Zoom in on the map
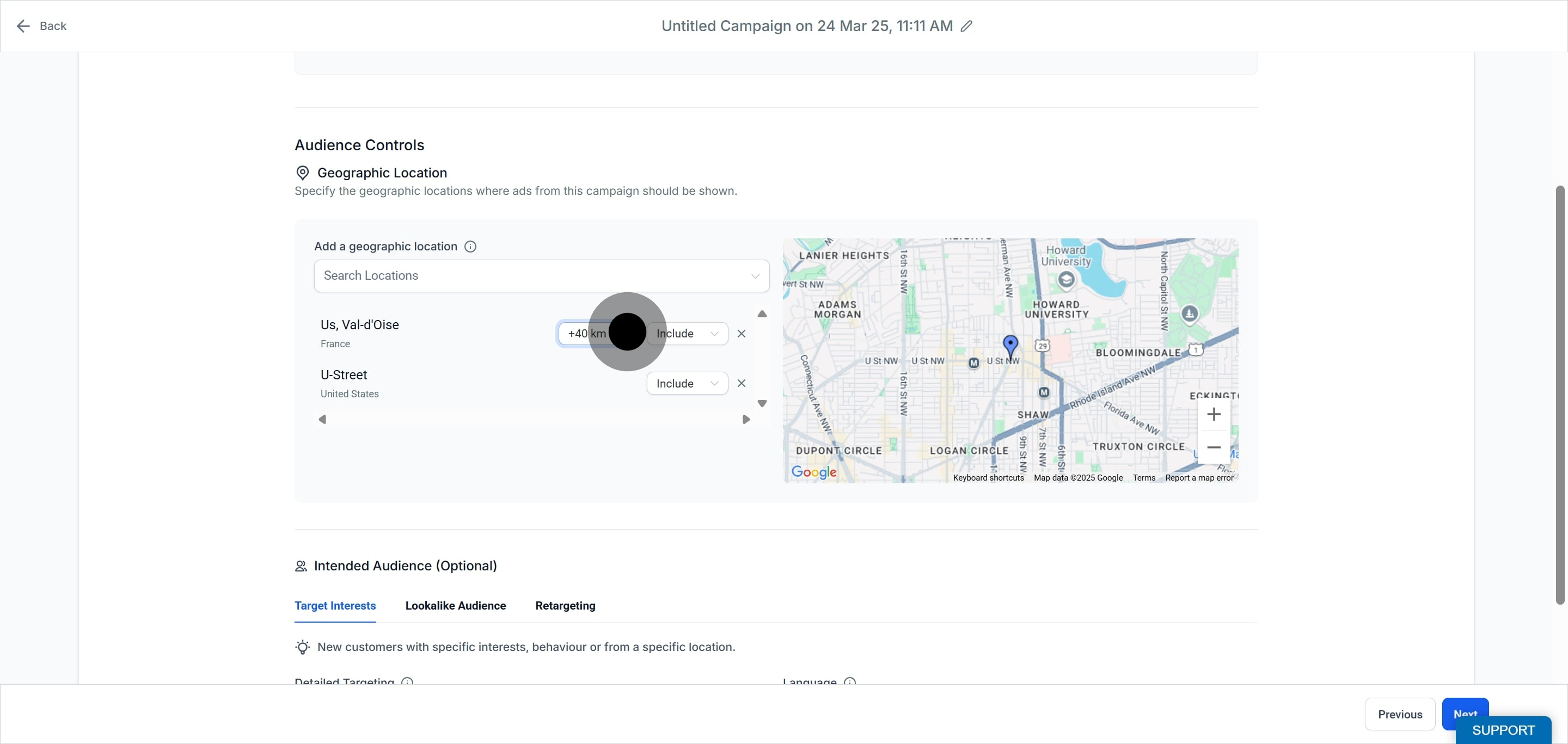This screenshot has width=1568, height=744. point(1213,414)
